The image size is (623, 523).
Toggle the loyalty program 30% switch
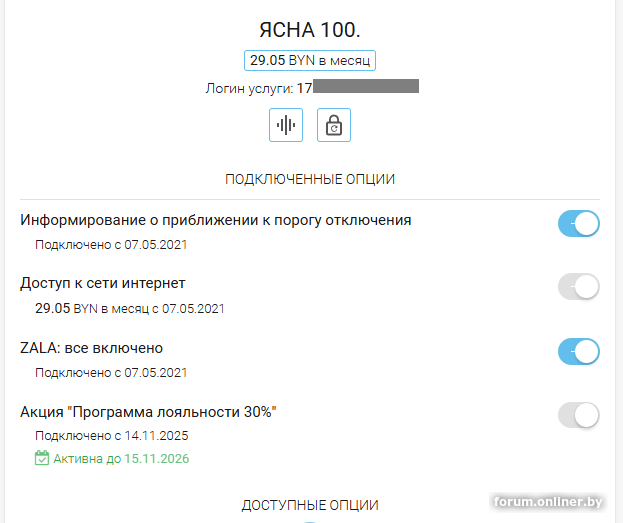578,415
